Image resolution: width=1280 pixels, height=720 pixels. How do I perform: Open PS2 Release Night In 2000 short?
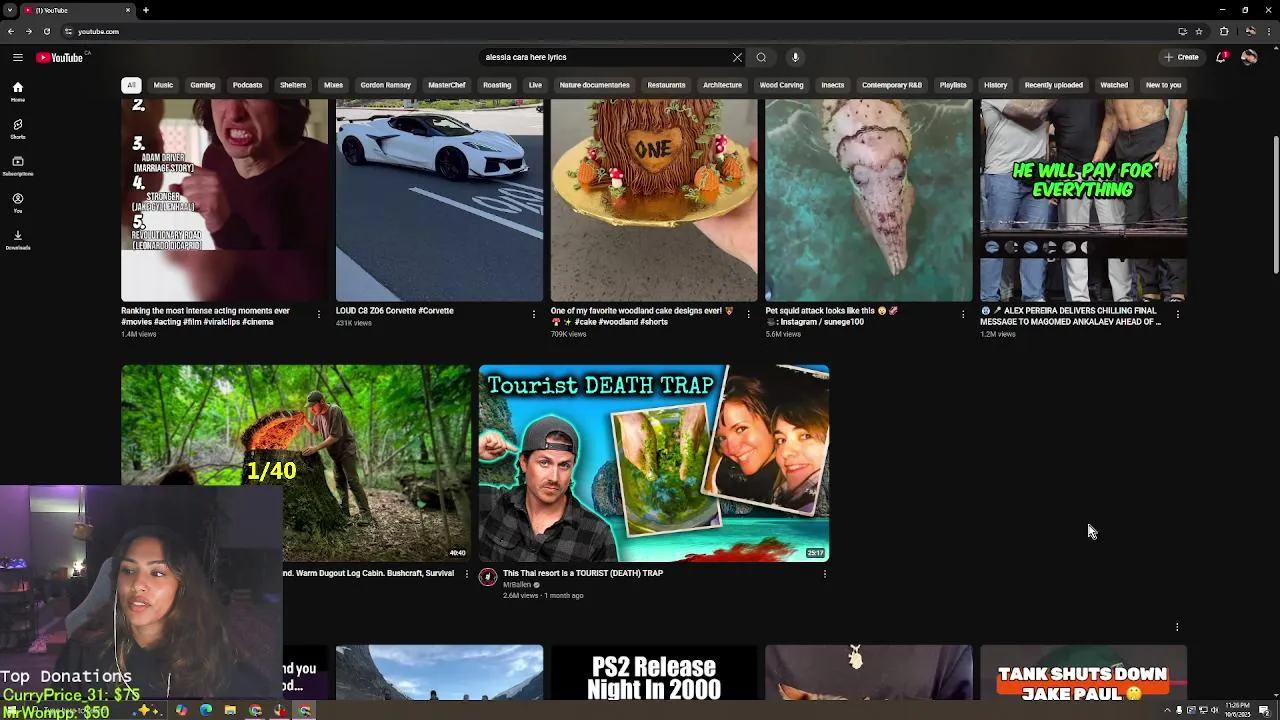point(654,673)
